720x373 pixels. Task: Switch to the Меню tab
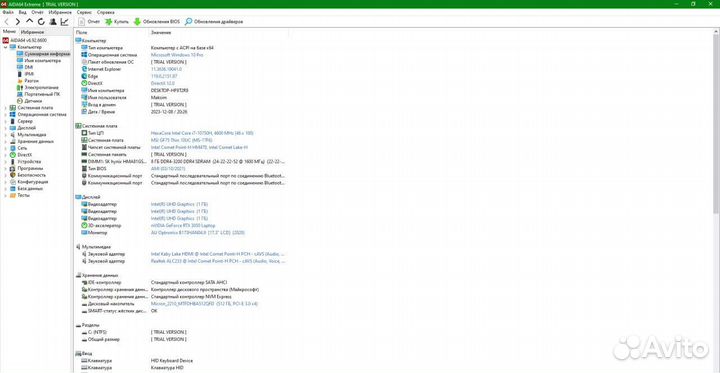pyautogui.click(x=9, y=32)
